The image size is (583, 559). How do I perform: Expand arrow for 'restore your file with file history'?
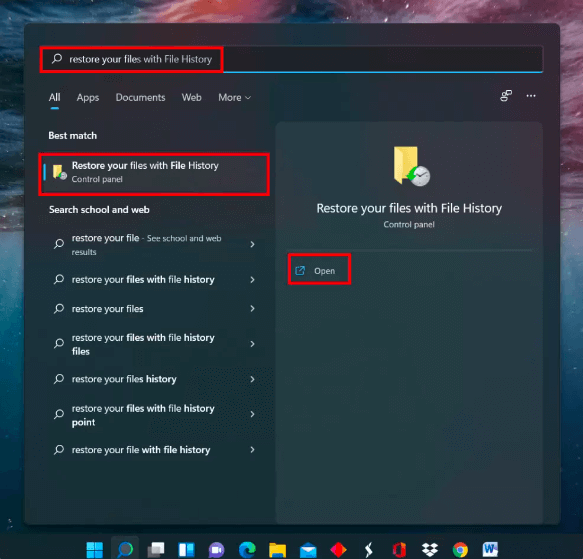252,450
